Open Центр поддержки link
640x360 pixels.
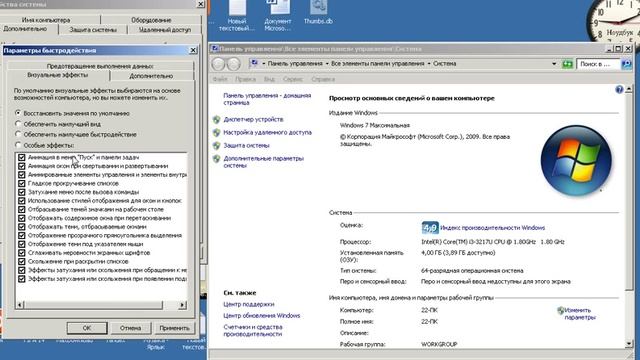point(249,304)
